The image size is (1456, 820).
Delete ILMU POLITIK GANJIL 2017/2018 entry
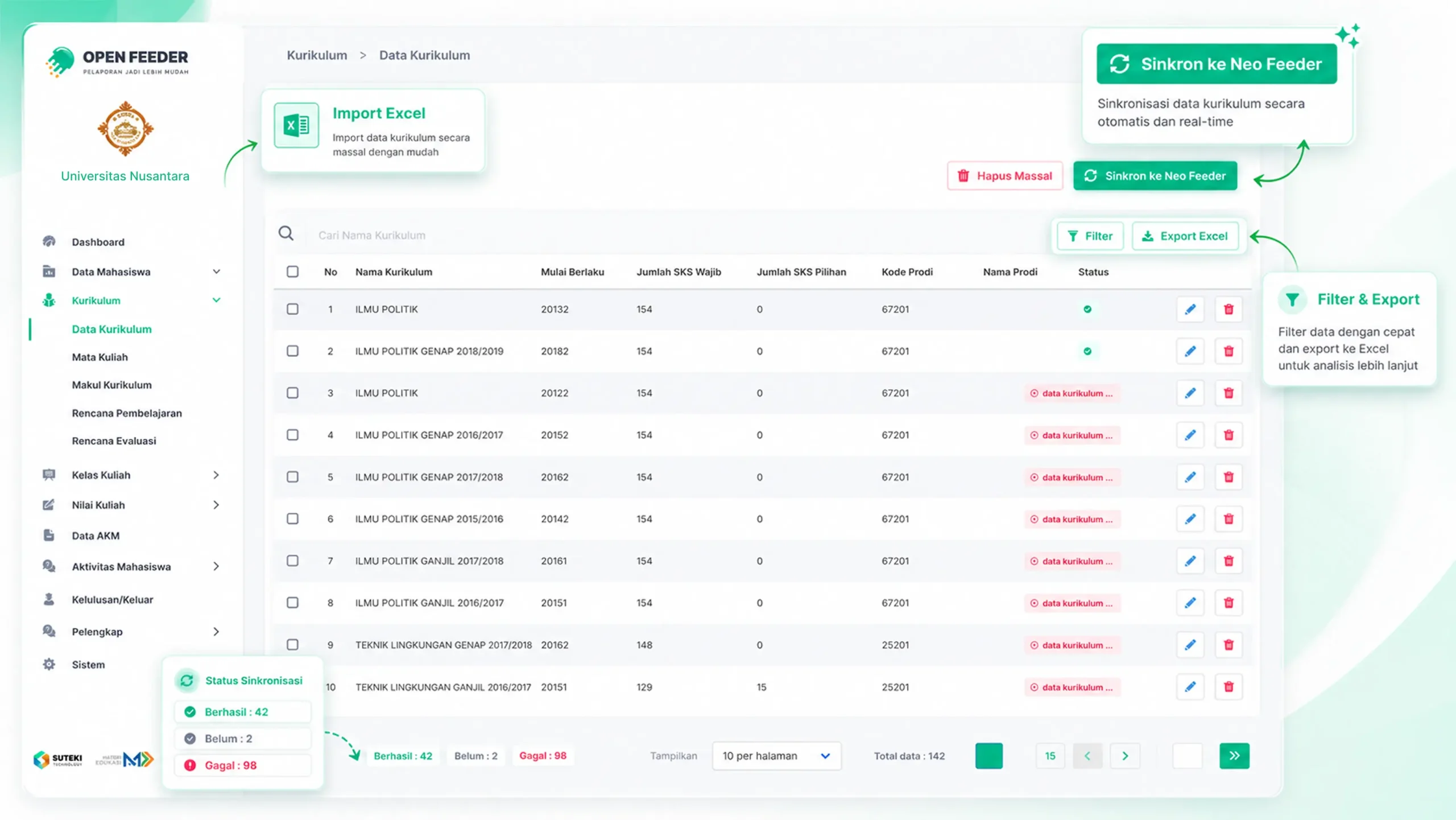click(1228, 561)
